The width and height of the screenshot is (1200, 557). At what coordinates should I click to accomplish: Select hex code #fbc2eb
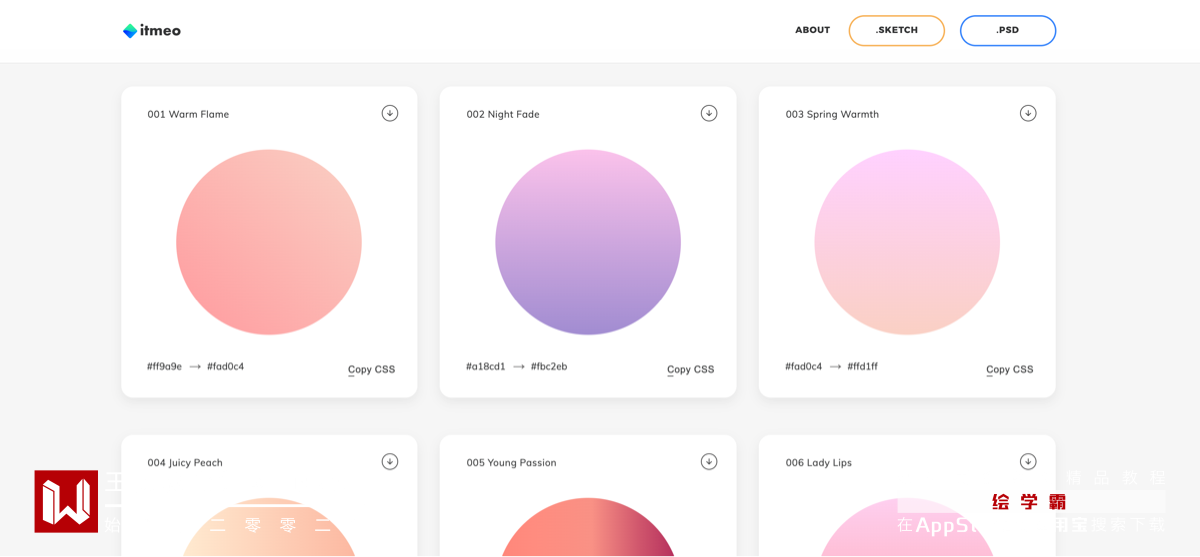(x=549, y=366)
